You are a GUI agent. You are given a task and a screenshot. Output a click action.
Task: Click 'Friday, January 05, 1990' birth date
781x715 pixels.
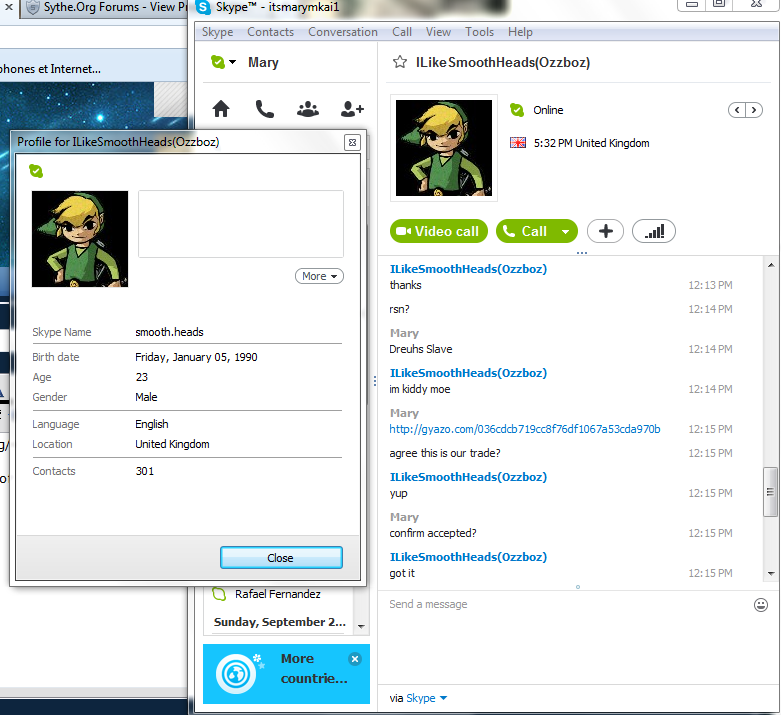pos(196,357)
